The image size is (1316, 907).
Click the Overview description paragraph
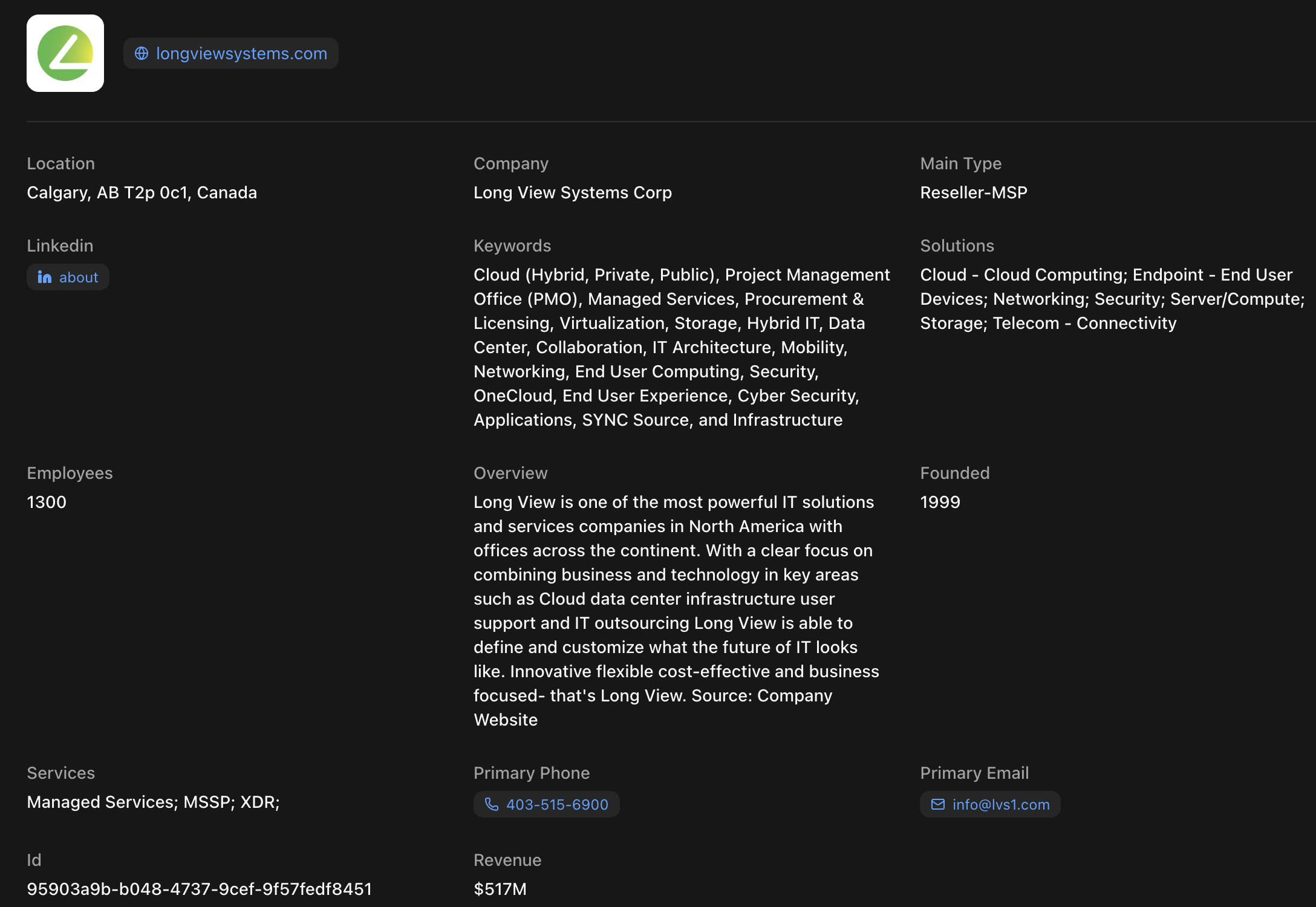pyautogui.click(x=677, y=611)
